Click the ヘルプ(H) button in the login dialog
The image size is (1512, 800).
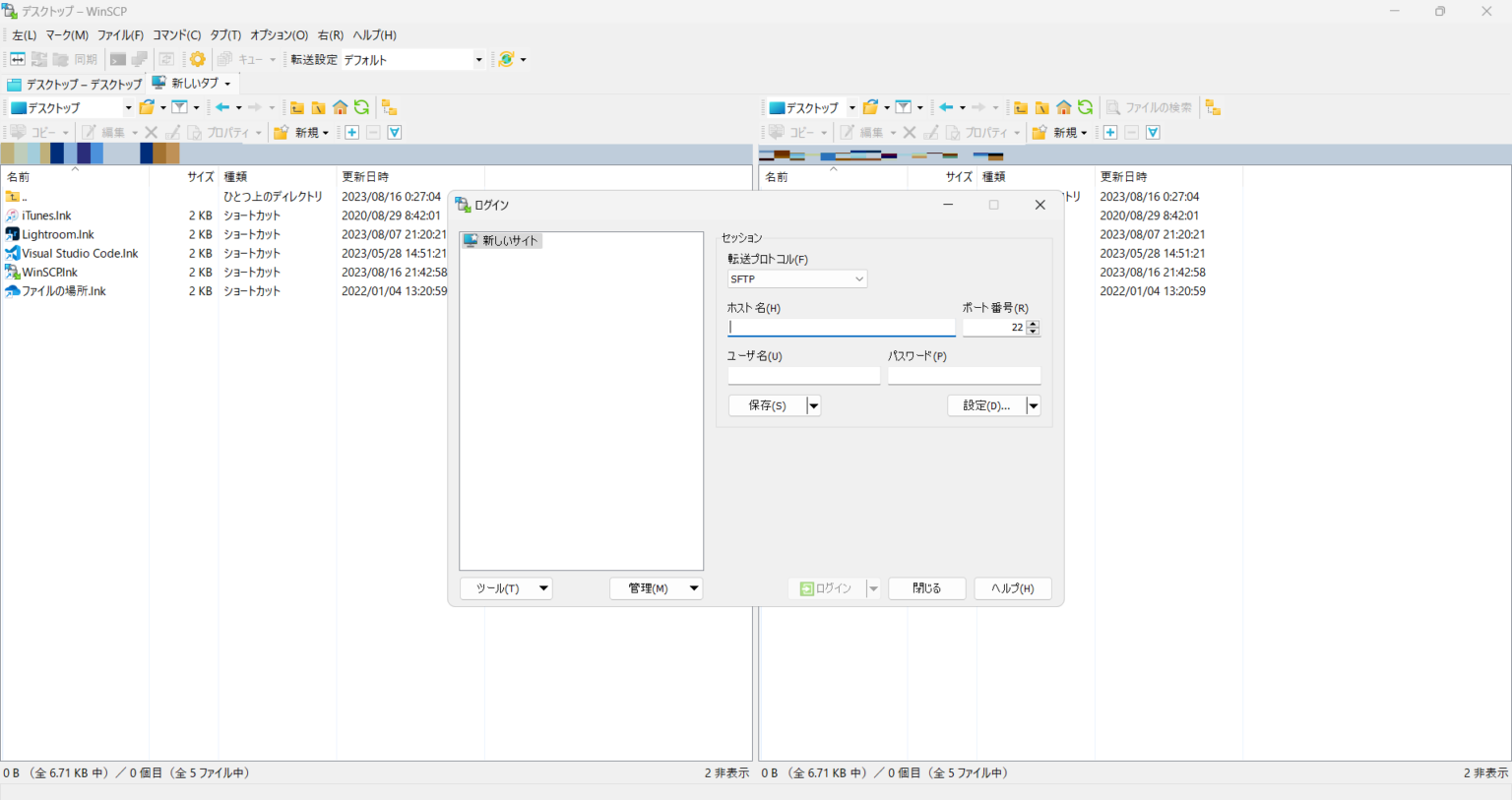coord(1012,588)
